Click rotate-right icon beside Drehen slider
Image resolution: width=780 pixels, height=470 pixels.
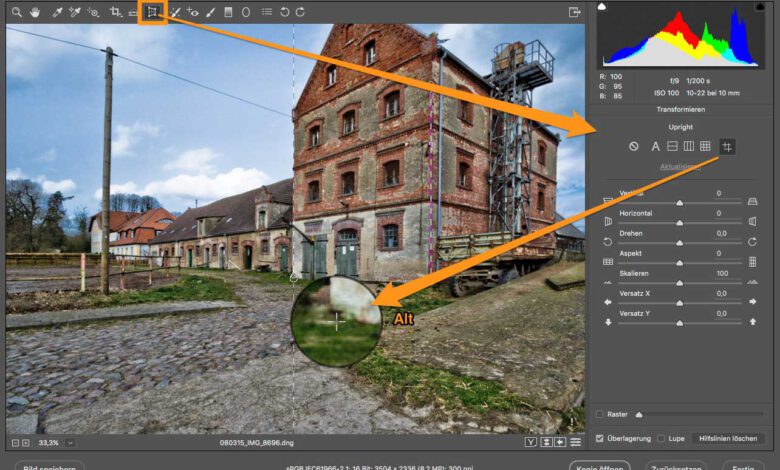tap(752, 242)
